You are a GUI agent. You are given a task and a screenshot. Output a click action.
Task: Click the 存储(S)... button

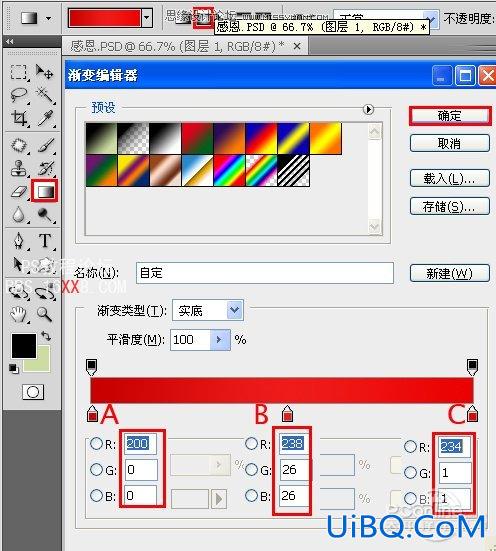point(450,206)
